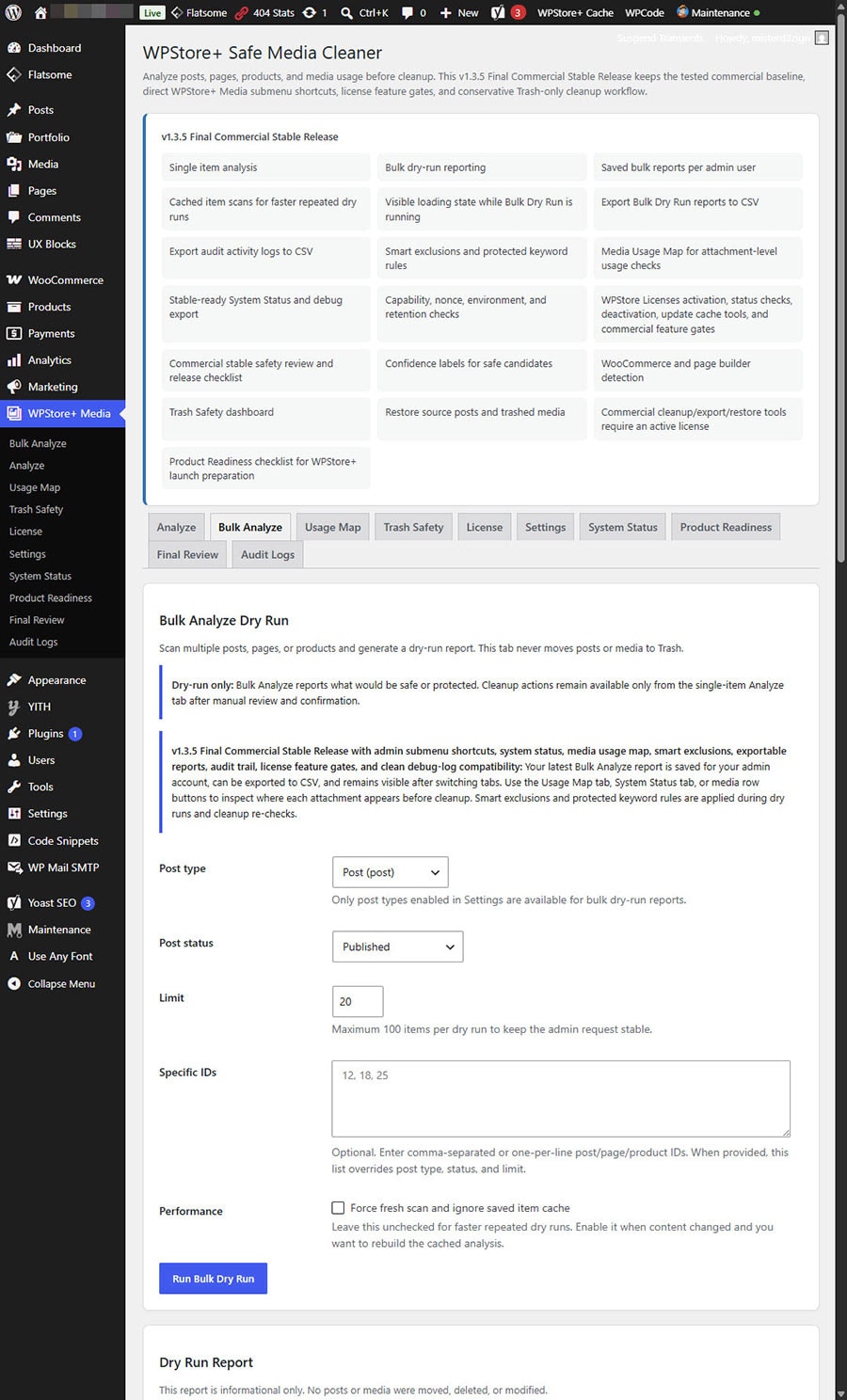Open comments bubble in admin bar
Screen dimensions: 847x1400
pyautogui.click(x=413, y=13)
